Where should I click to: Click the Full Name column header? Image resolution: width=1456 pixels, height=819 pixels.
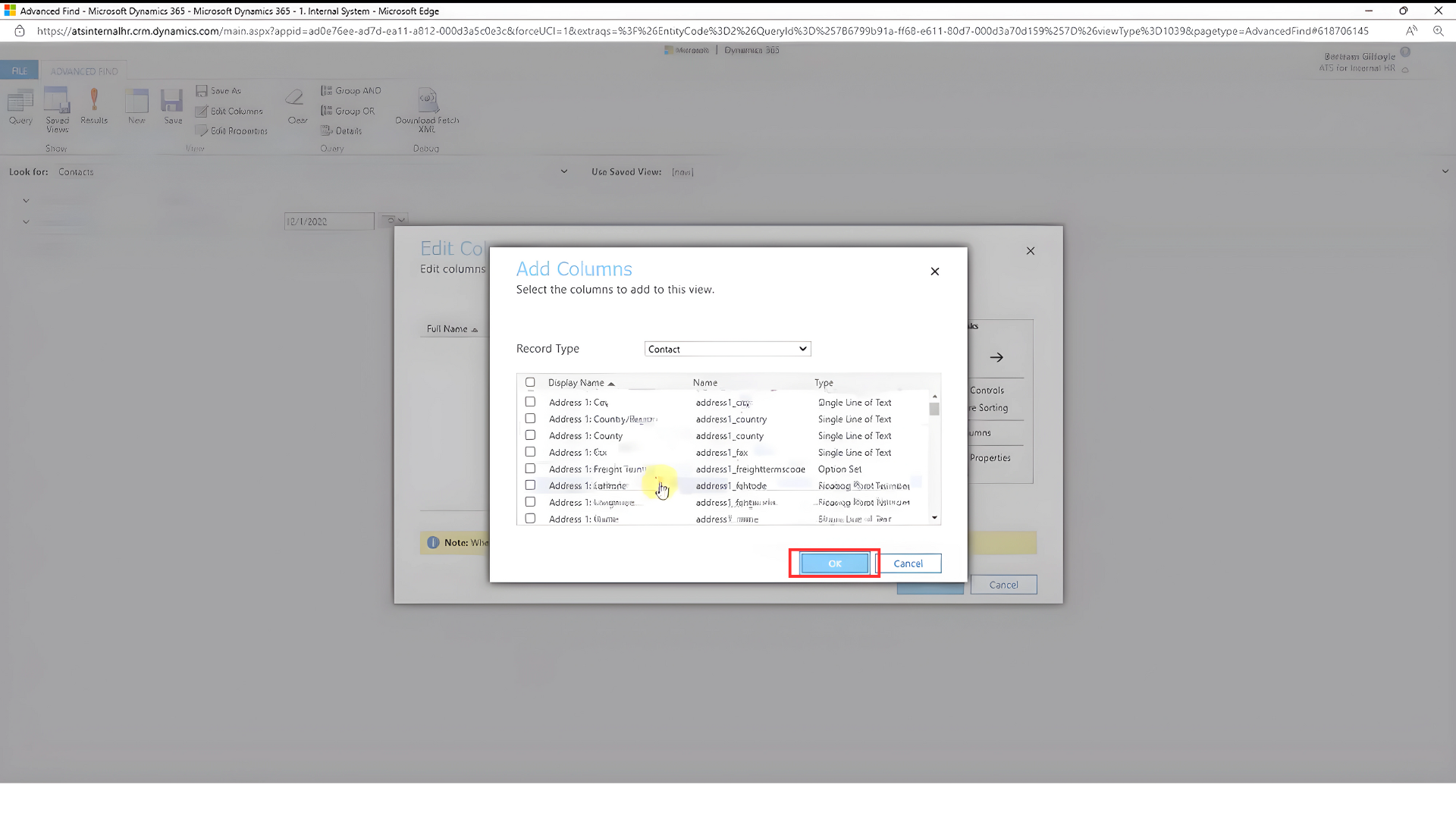(452, 329)
